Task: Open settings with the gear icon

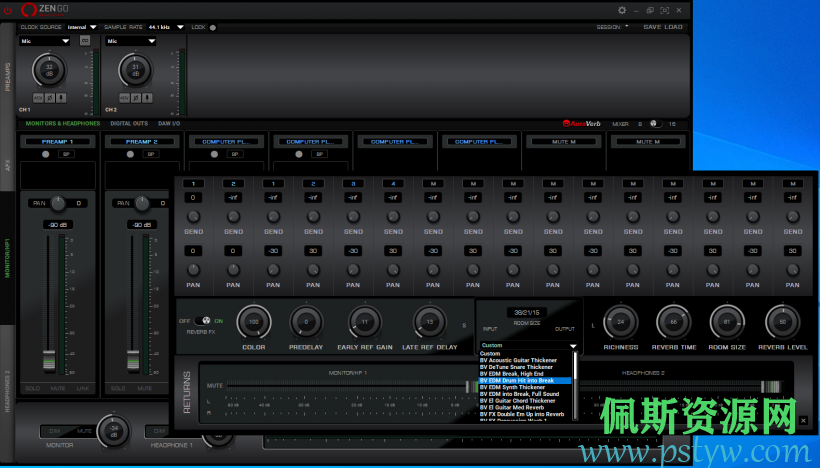Action: click(622, 9)
